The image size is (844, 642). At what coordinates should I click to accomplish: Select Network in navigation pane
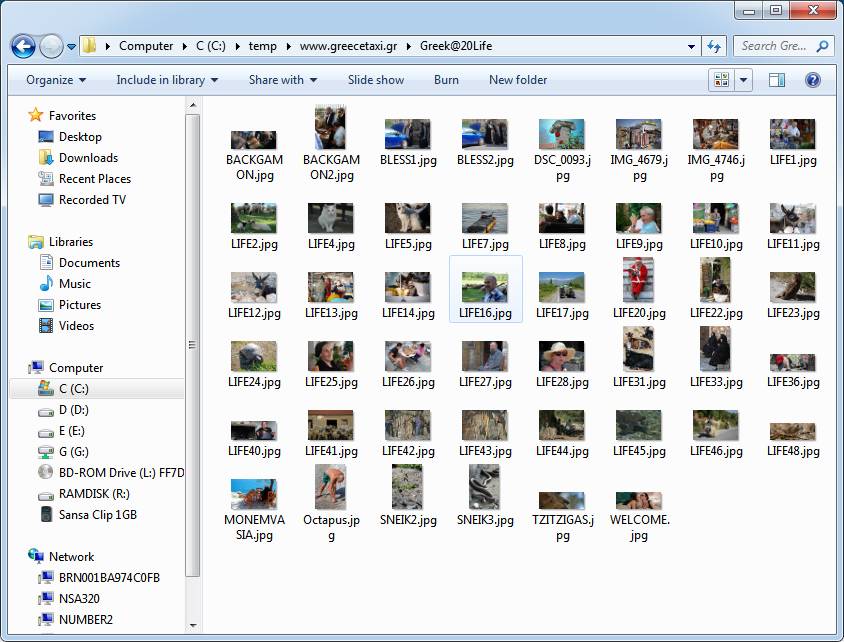click(71, 556)
